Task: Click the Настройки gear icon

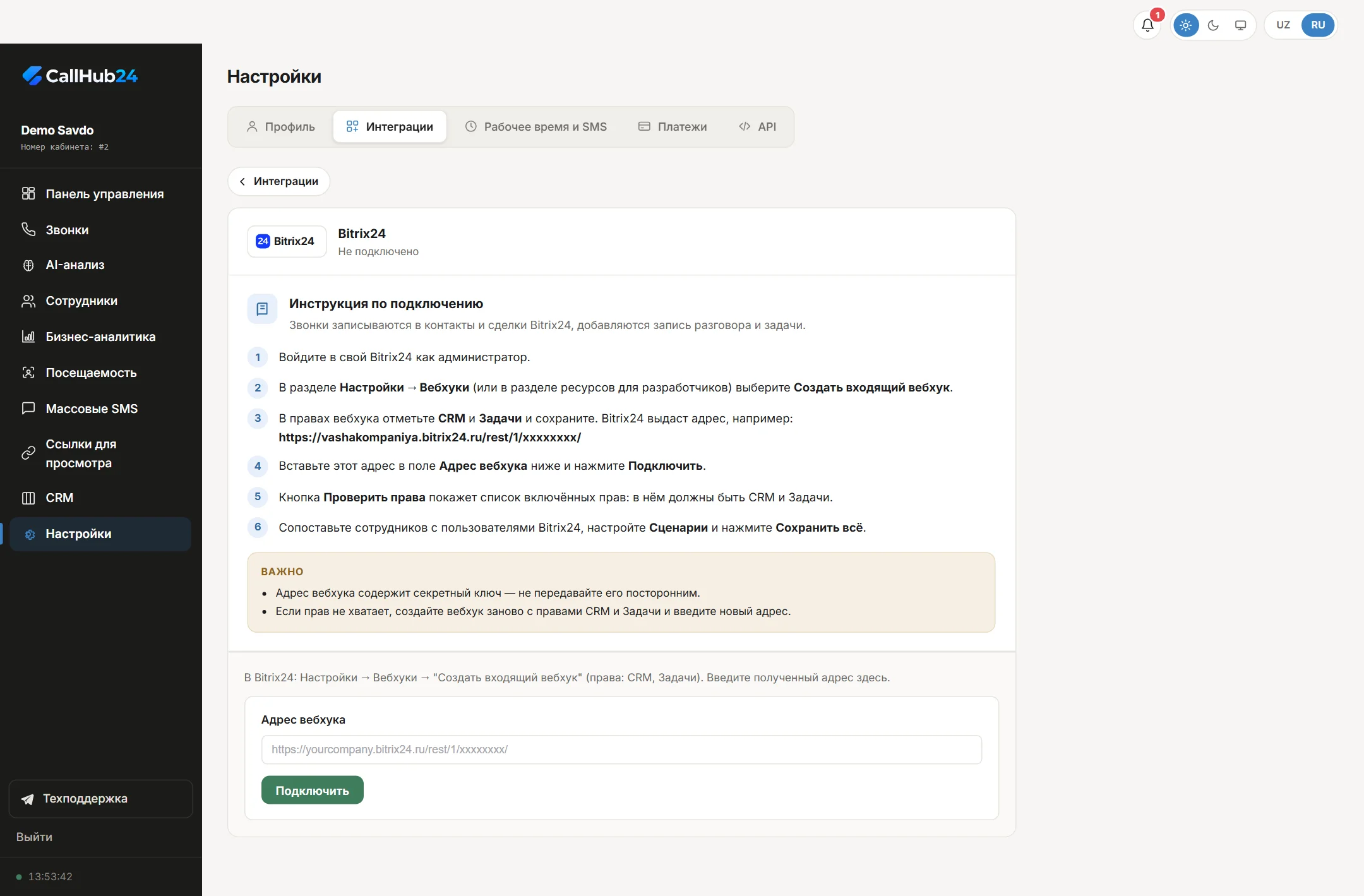Action: (x=30, y=534)
